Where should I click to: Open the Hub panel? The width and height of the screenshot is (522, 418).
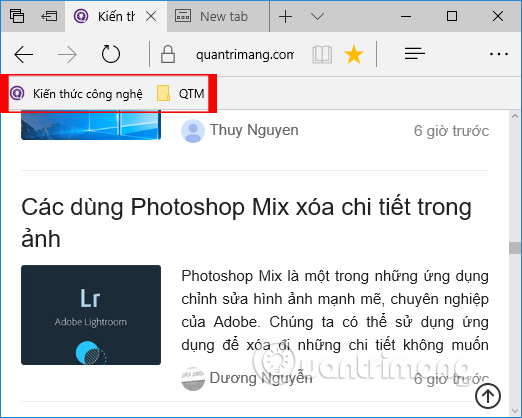[x=415, y=54]
